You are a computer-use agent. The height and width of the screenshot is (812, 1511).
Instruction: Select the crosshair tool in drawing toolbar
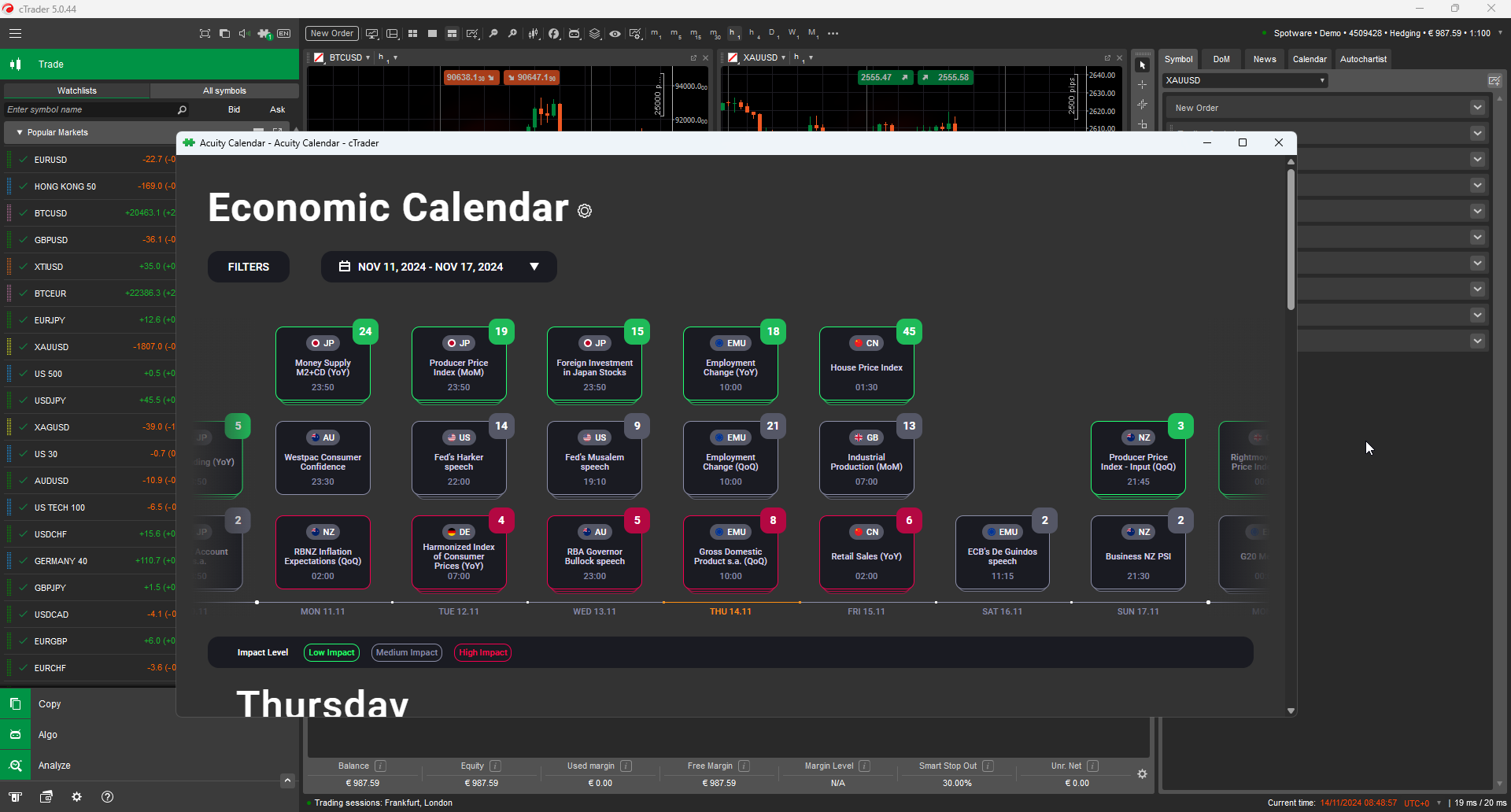click(x=1143, y=85)
